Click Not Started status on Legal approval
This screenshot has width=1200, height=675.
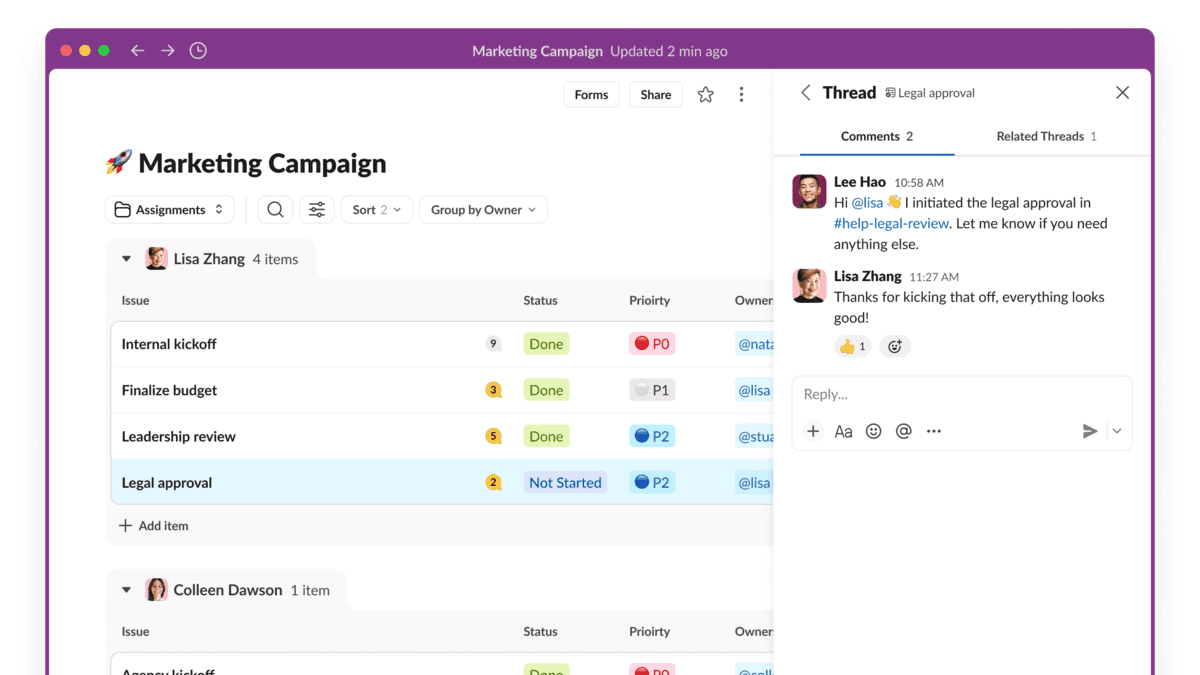(565, 482)
